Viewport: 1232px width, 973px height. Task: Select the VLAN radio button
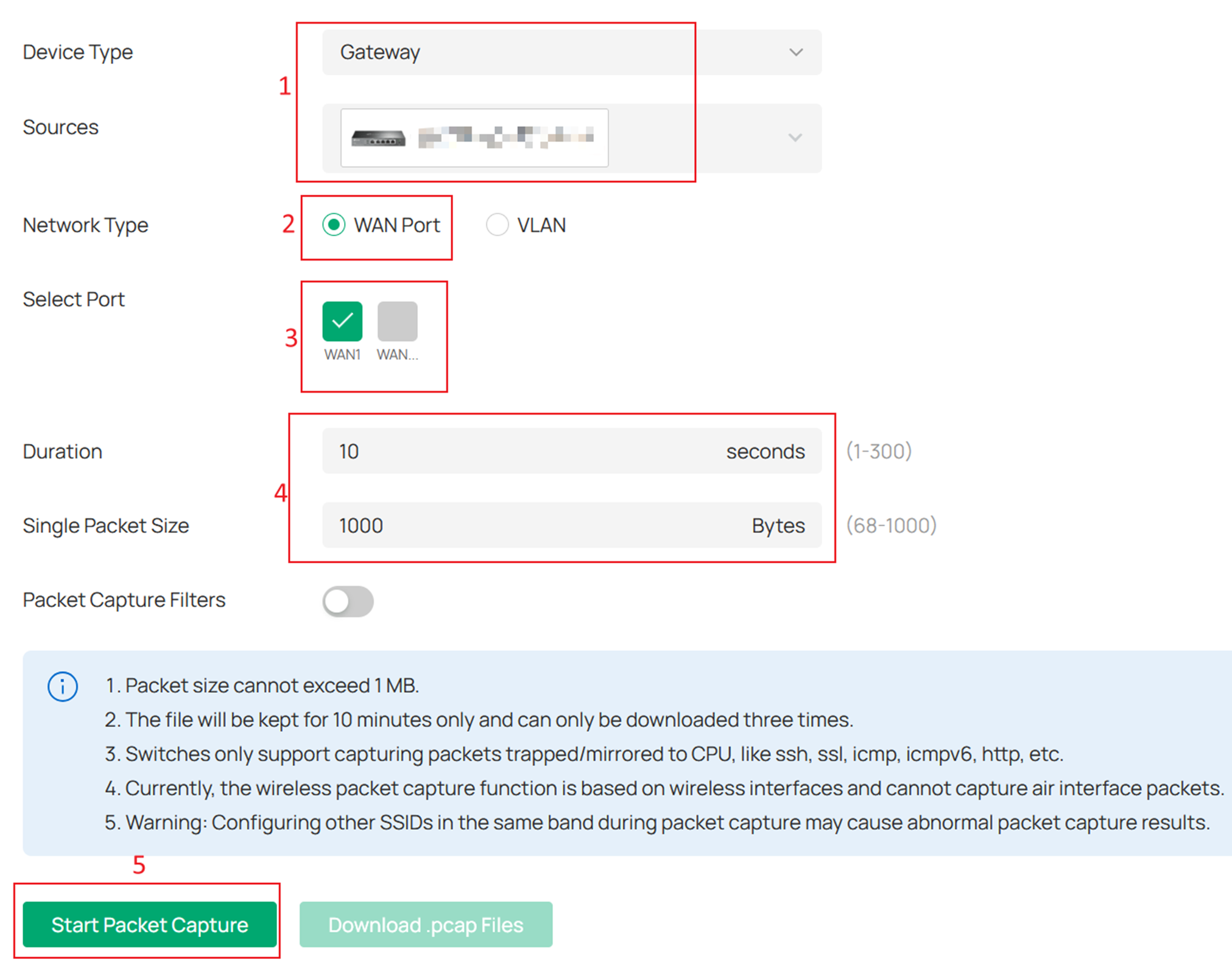coord(497,225)
